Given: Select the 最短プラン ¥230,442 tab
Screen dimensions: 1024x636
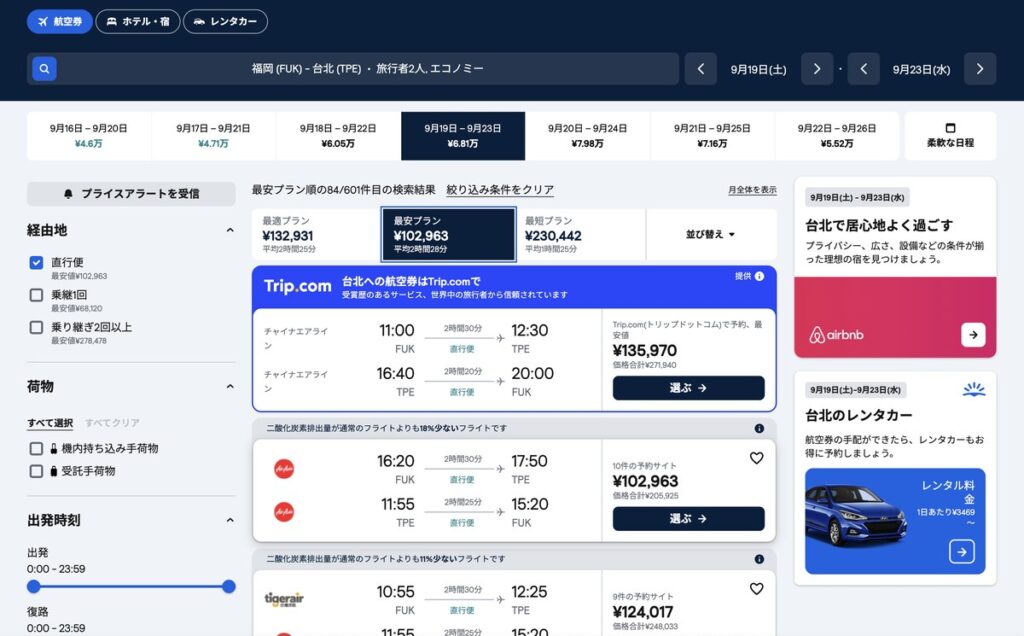Looking at the screenshot, I should click(x=580, y=234).
